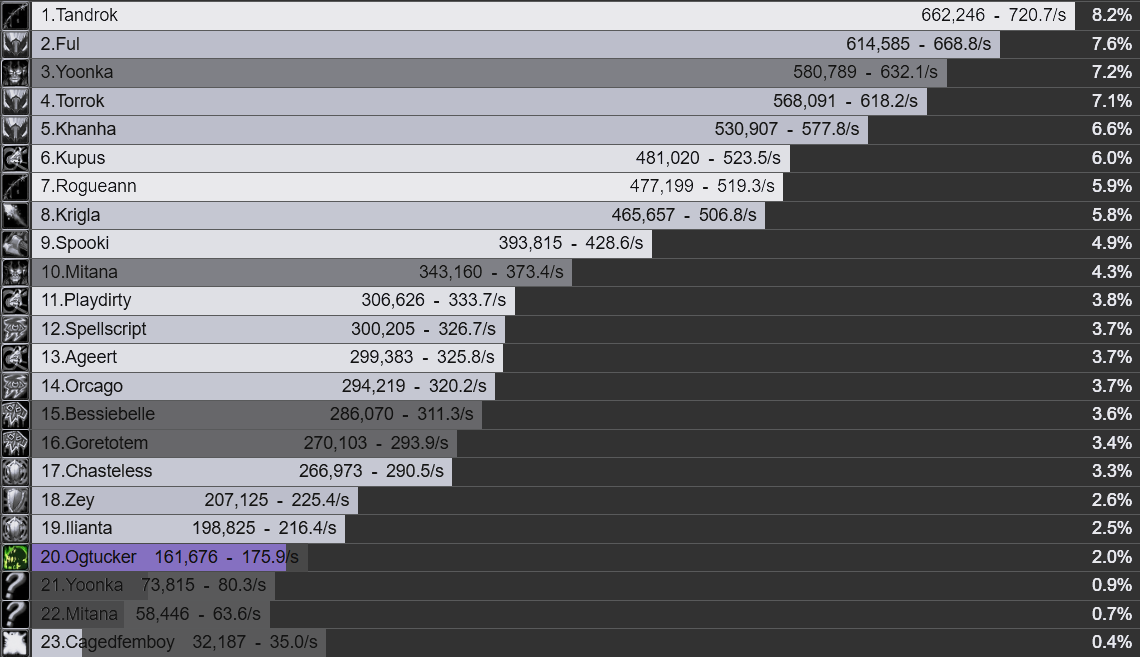Image resolution: width=1140 pixels, height=657 pixels.
Task: Click the pet icon beside 23.Cagedfemboy
Action: tap(15, 643)
